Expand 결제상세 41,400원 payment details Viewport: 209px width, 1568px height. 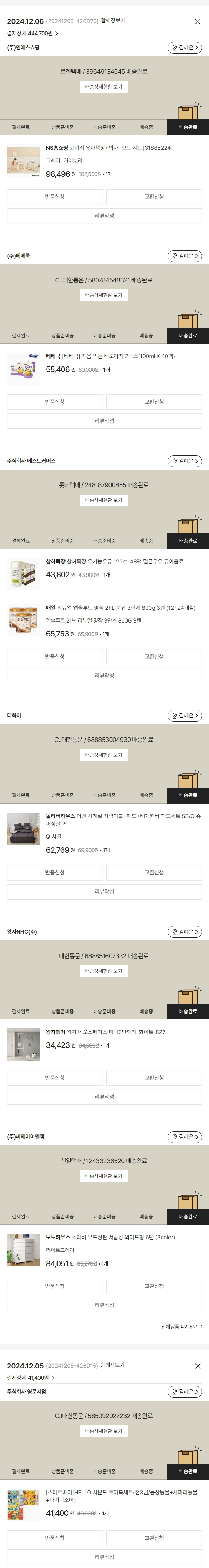pyautogui.click(x=31, y=1377)
